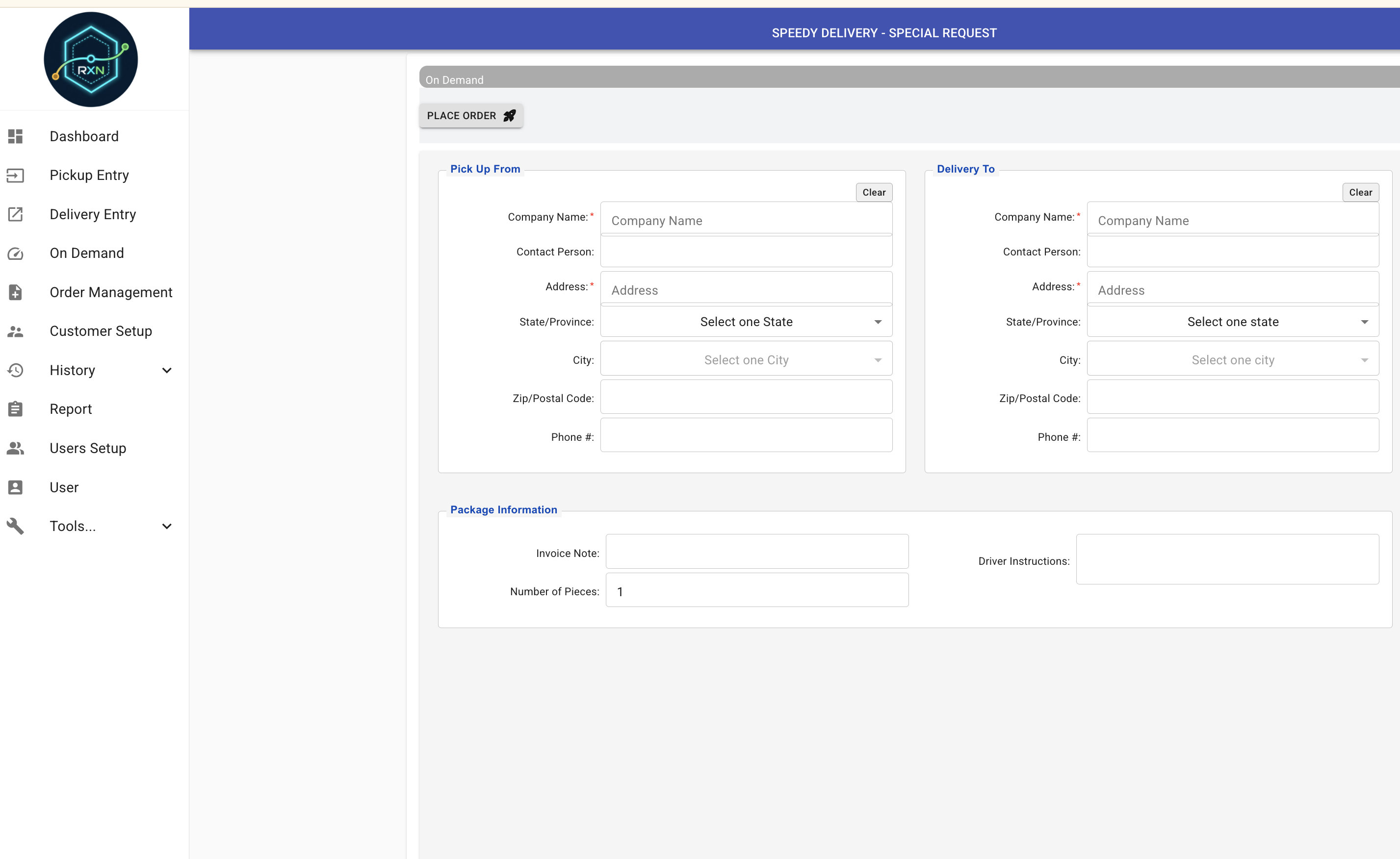Click the Dashboard grid icon
The width and height of the screenshot is (1400, 859).
[15, 136]
